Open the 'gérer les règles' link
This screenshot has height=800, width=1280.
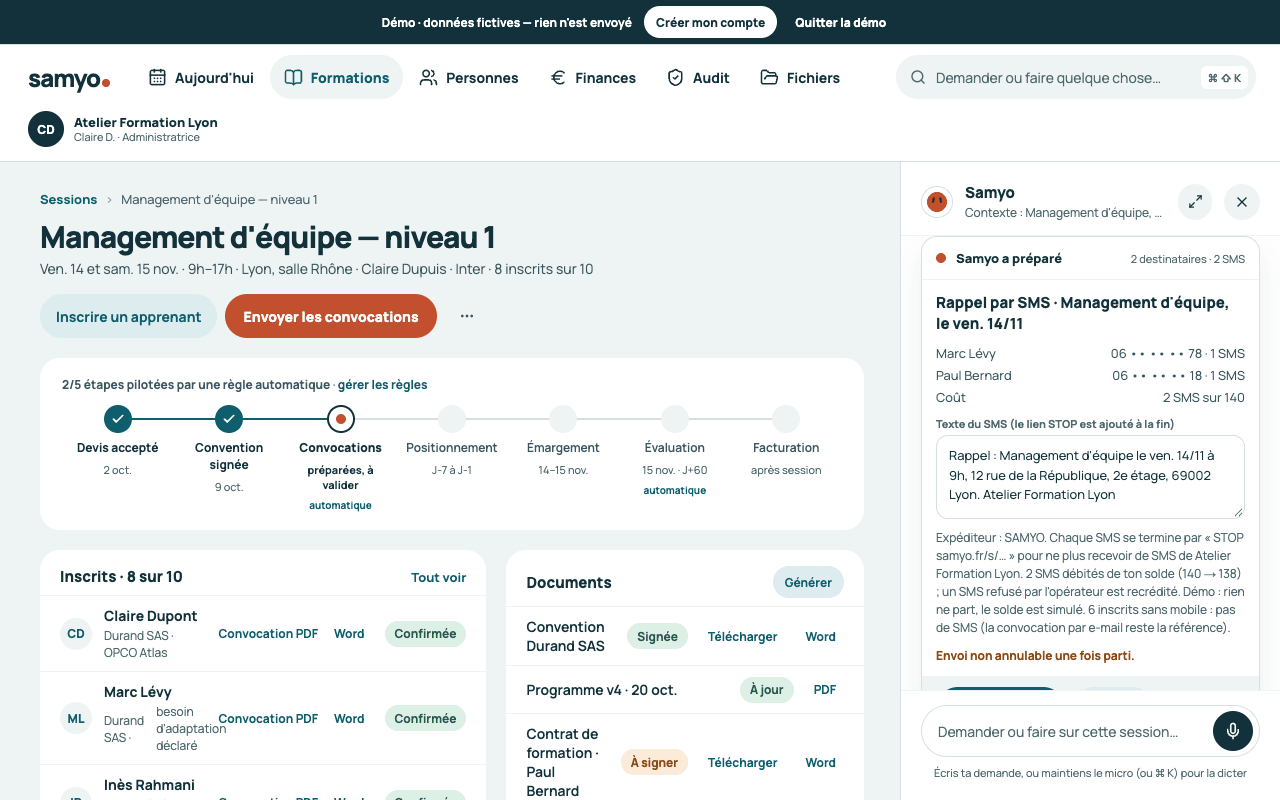382,384
